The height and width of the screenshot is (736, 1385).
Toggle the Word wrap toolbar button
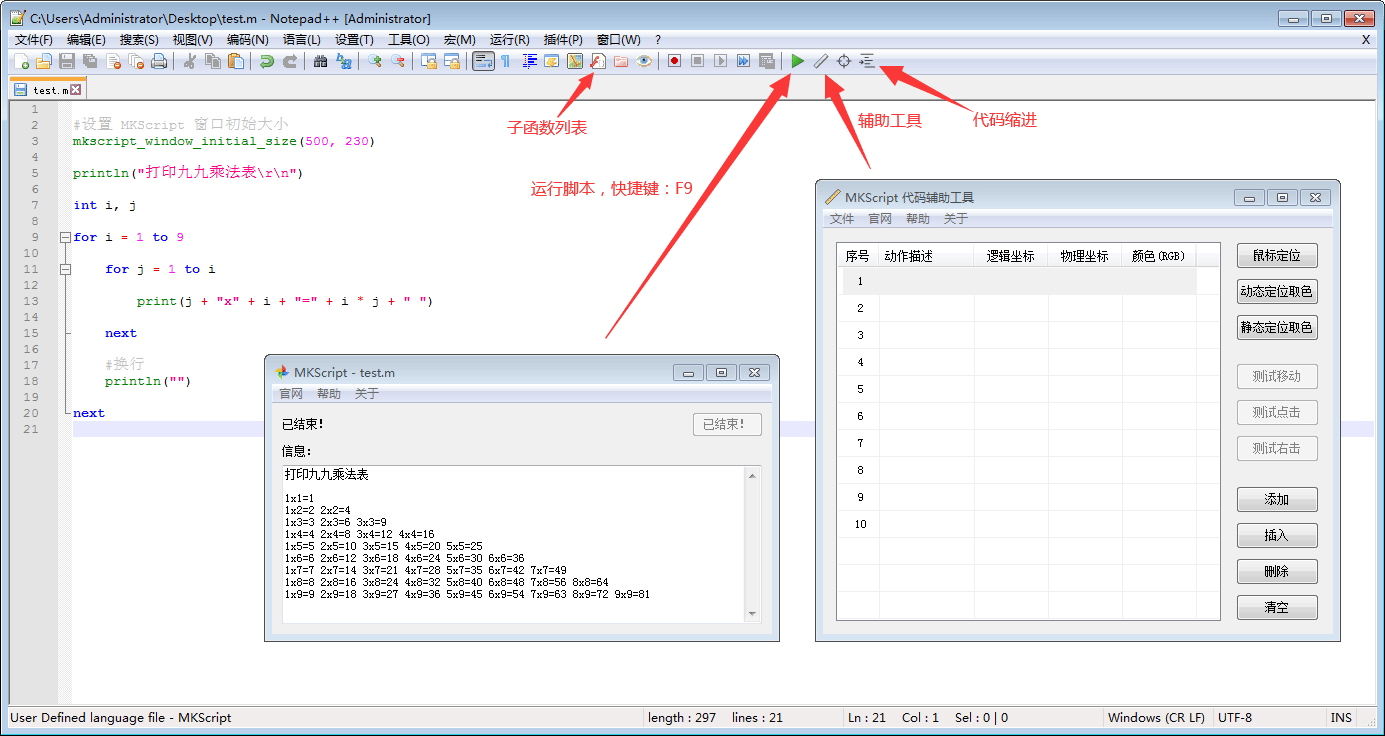[482, 61]
